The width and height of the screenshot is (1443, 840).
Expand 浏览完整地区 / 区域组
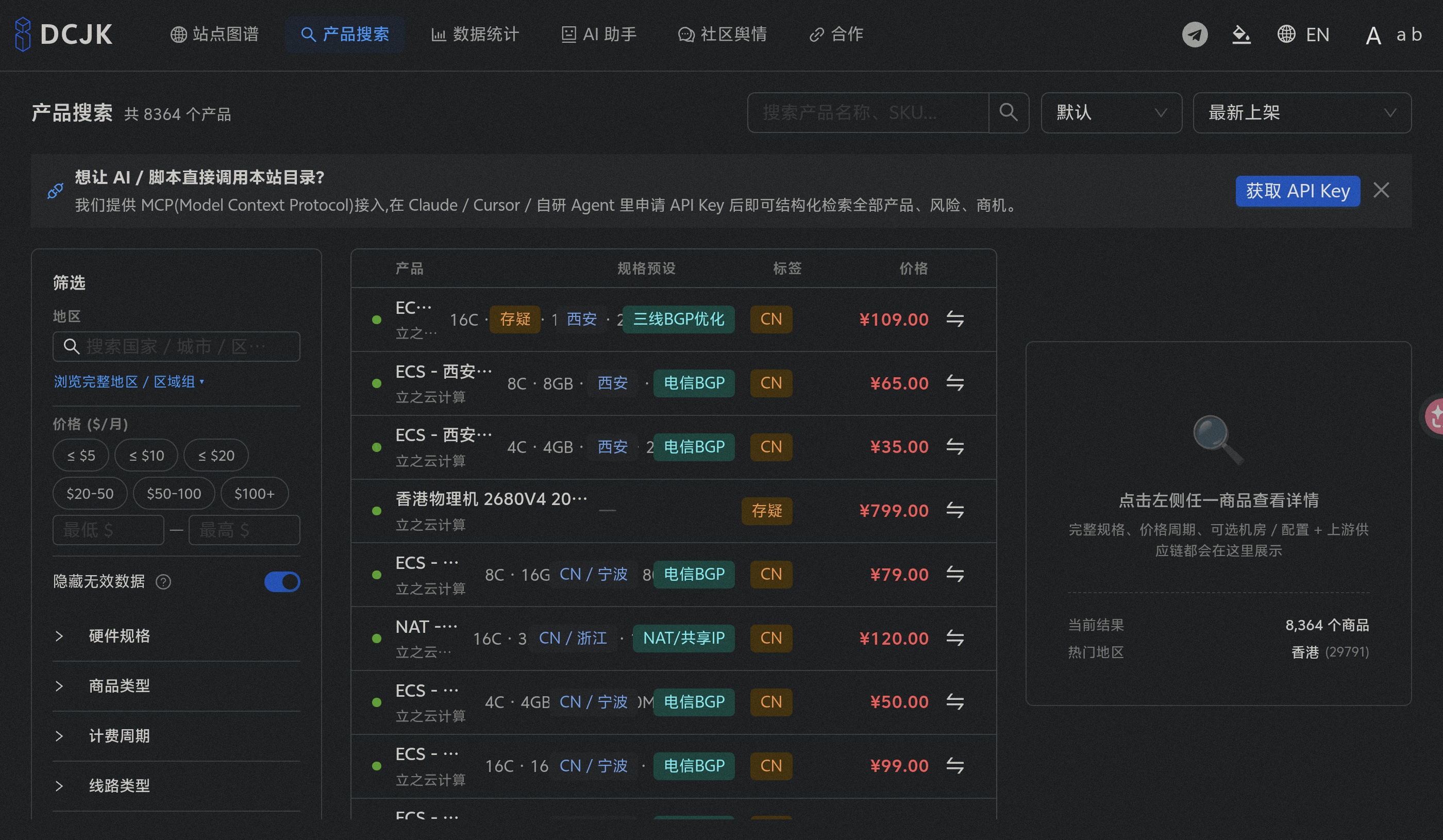[129, 381]
